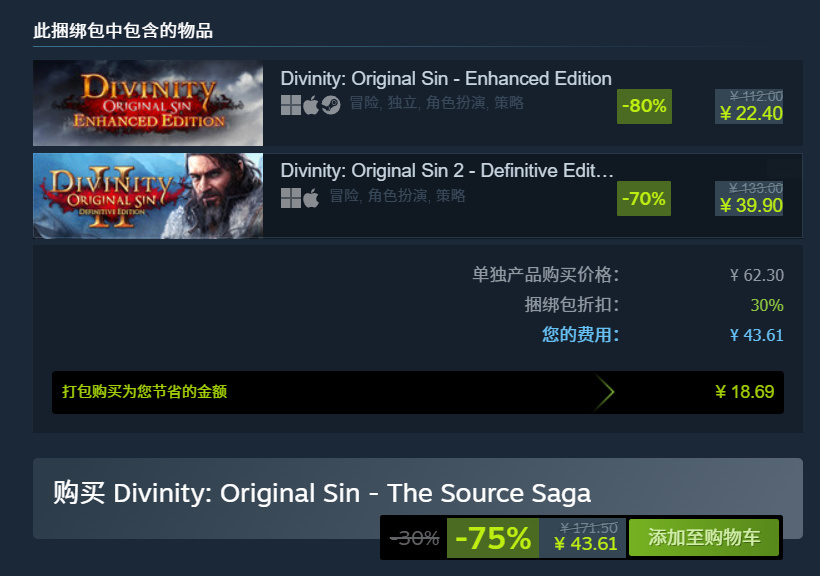Click Apple macOS icon for Original Sin 2
820x576 pixels.
click(x=311, y=198)
